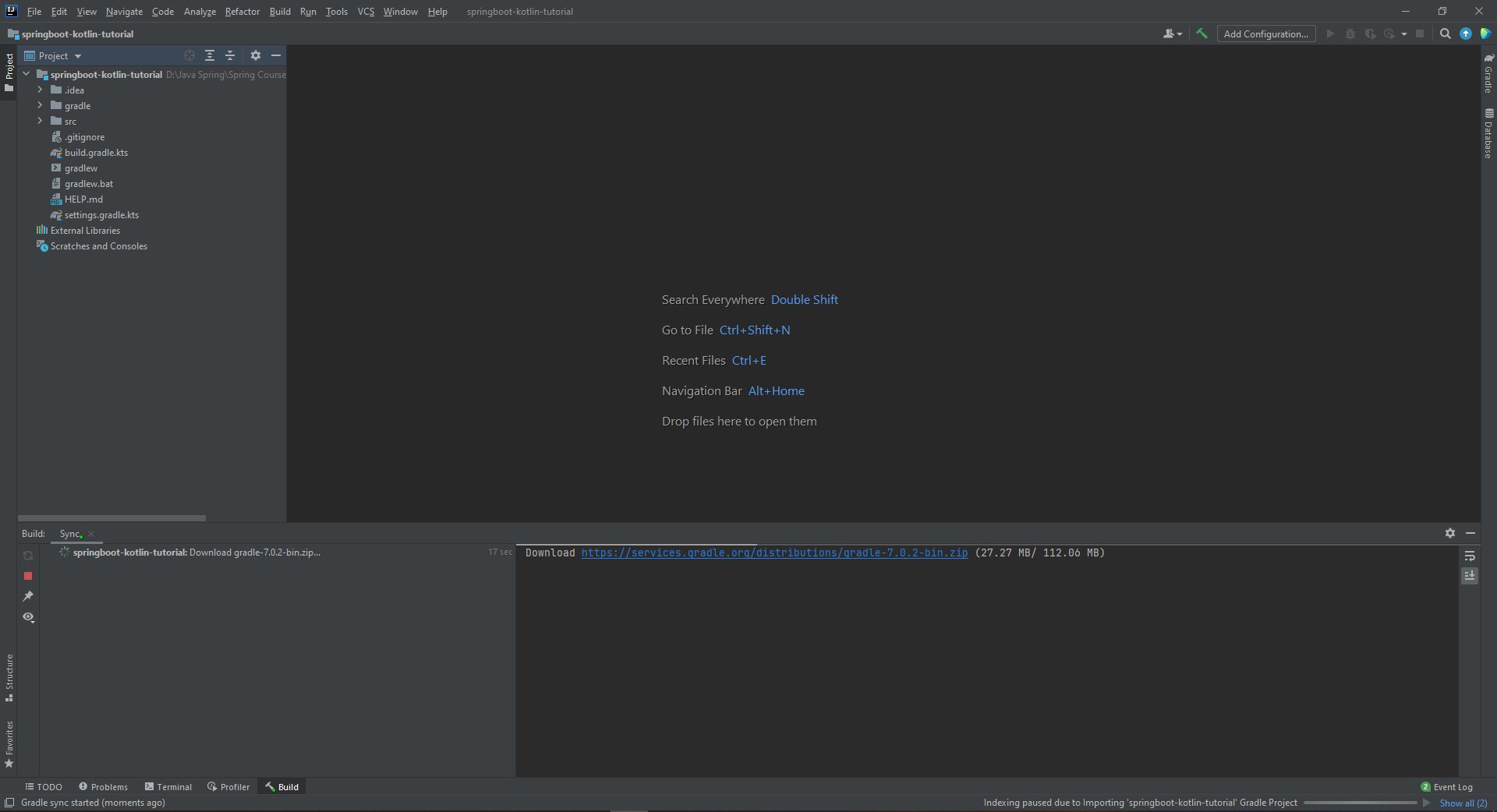Toggle scroll to end in build output
The height and width of the screenshot is (812, 1497).
point(1470,576)
